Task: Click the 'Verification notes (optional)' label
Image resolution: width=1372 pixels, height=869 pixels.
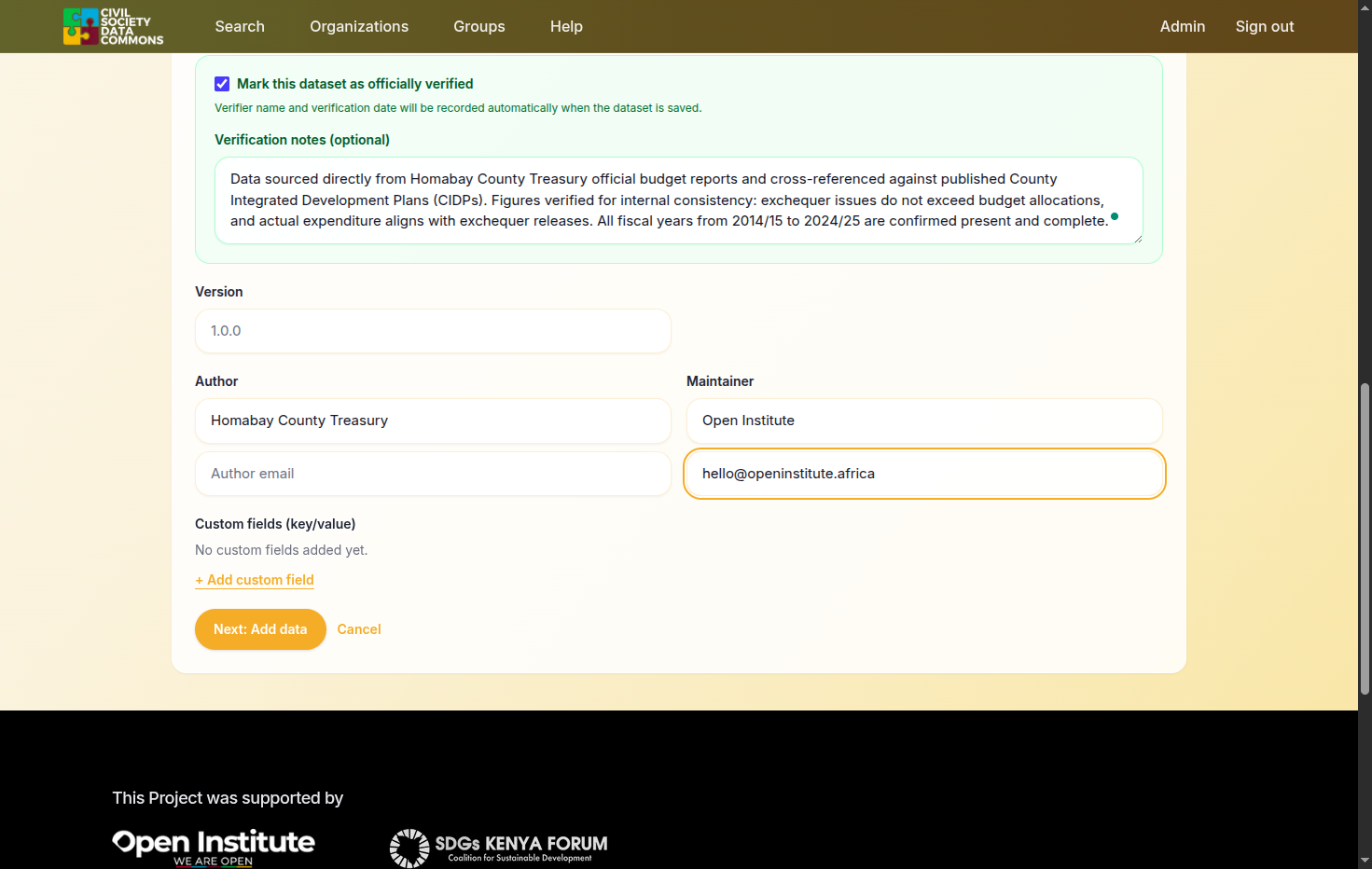Action: (302, 140)
